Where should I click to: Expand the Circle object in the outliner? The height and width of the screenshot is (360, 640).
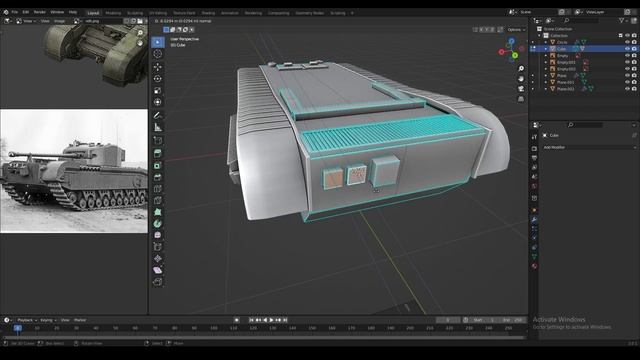546,42
